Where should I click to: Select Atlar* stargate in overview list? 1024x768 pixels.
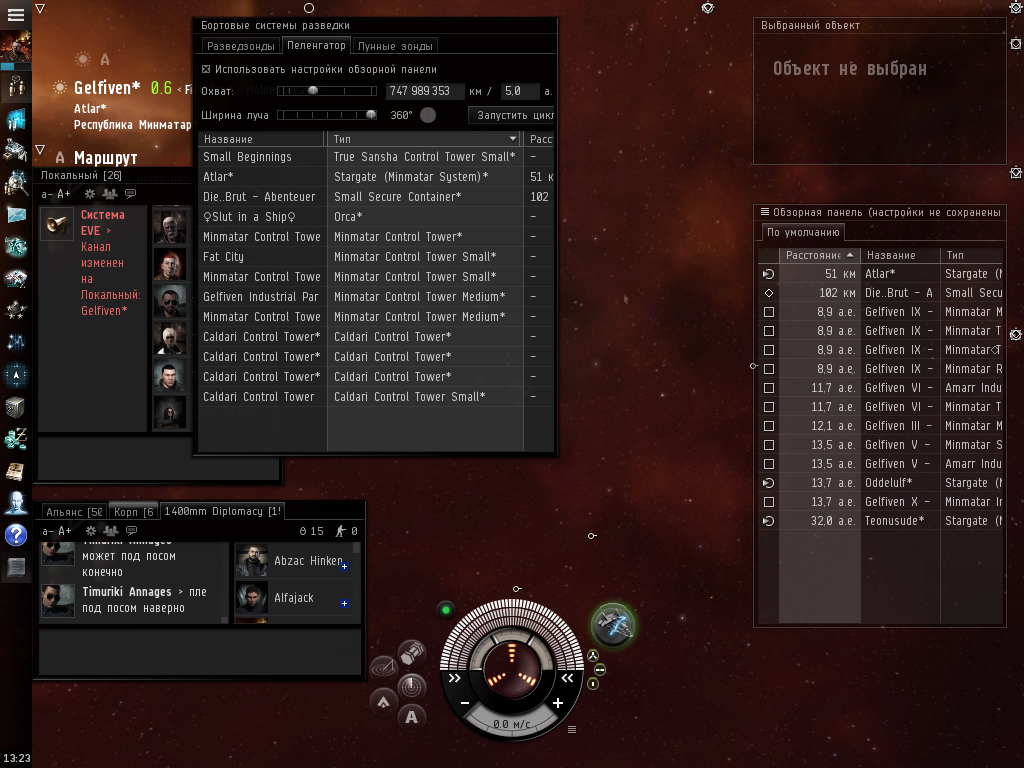(x=880, y=274)
